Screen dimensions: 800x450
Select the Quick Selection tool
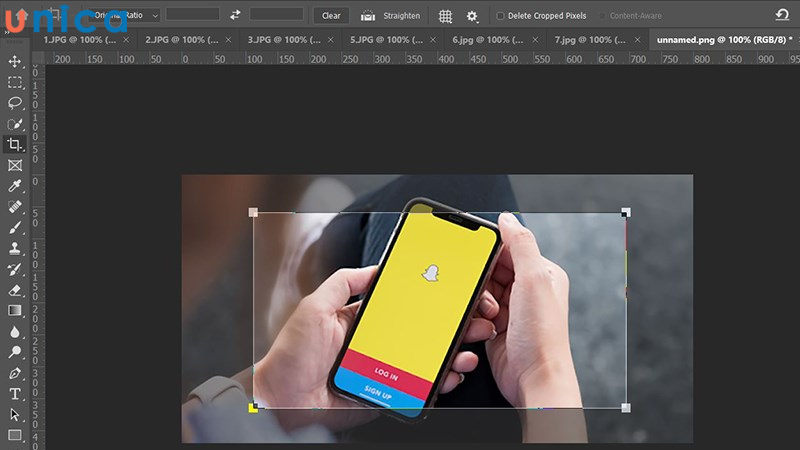coord(14,124)
